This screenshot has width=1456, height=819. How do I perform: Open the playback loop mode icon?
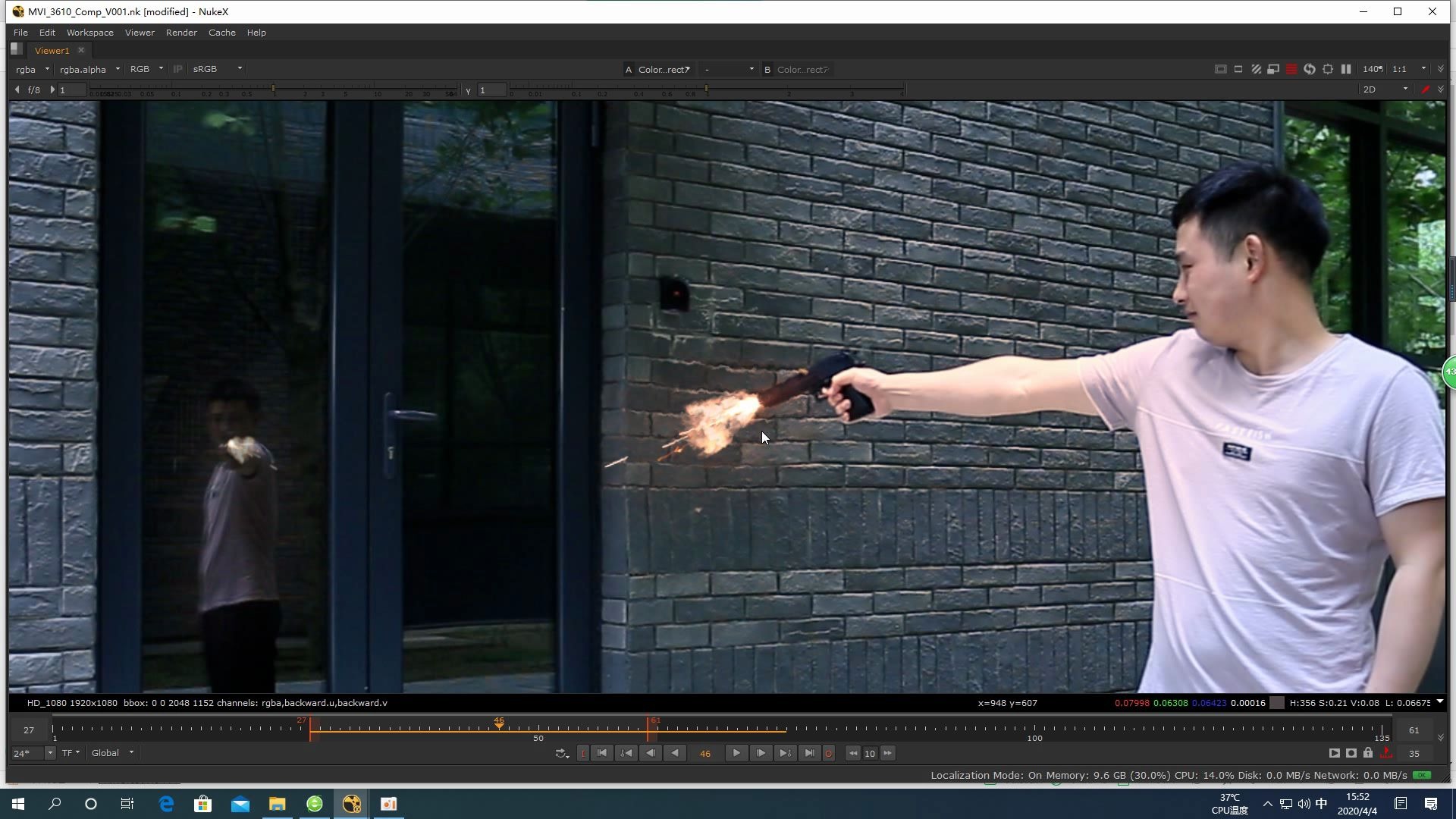[561, 753]
